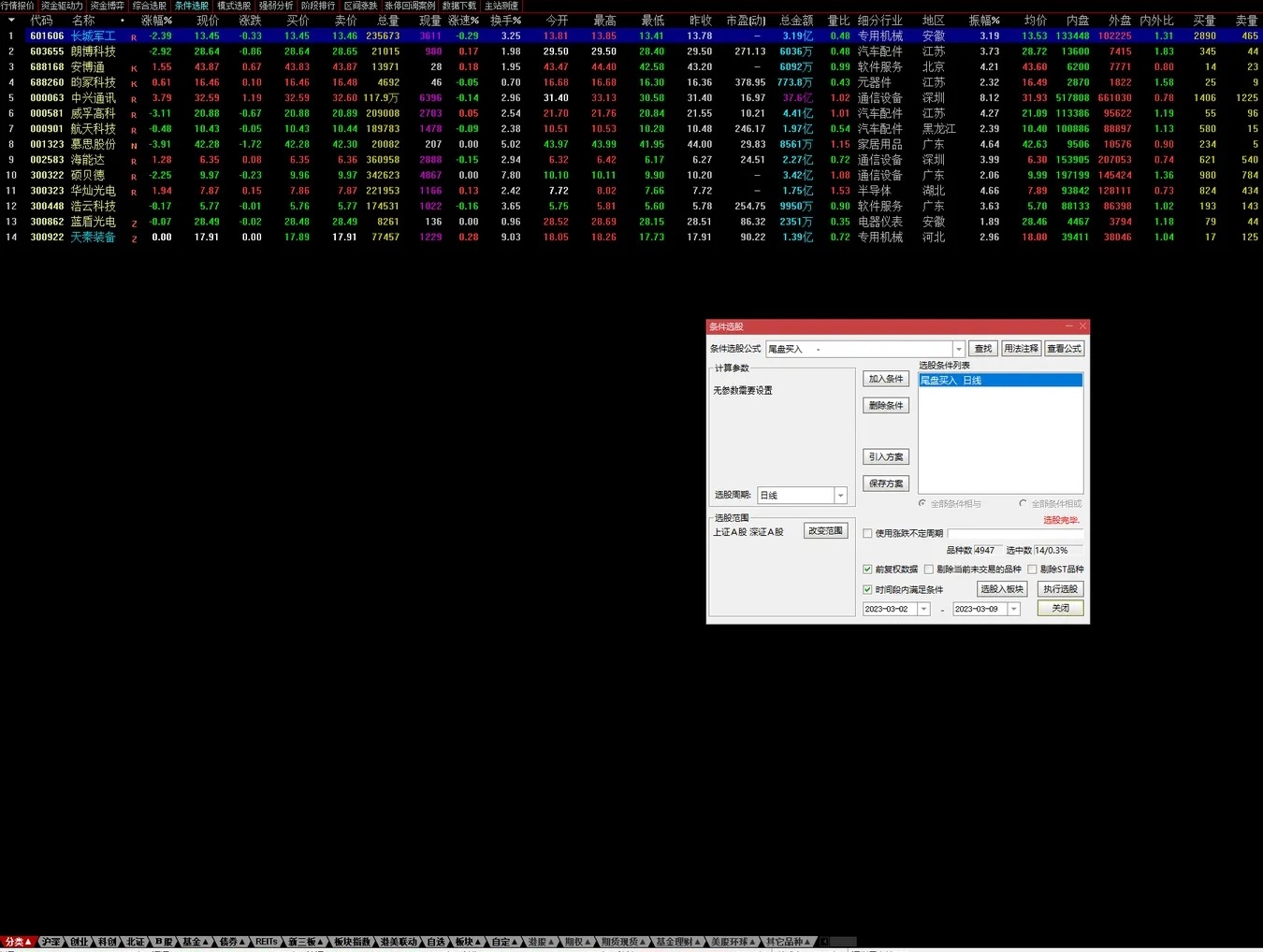1263x952 pixels.
Task: Click the 关闭 button
Action: (x=1060, y=608)
